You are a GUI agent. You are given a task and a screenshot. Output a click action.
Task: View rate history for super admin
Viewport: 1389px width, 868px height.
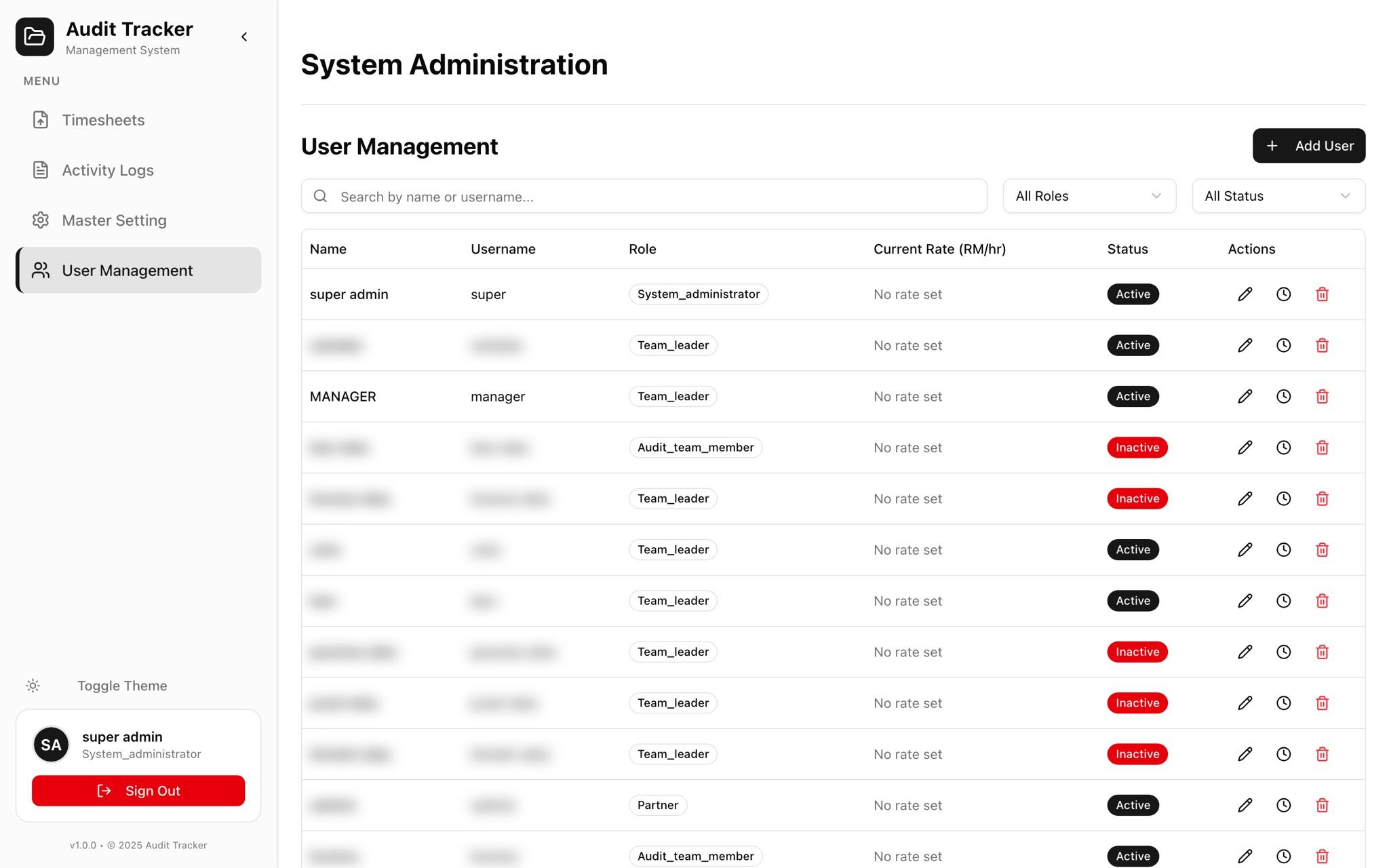point(1283,294)
